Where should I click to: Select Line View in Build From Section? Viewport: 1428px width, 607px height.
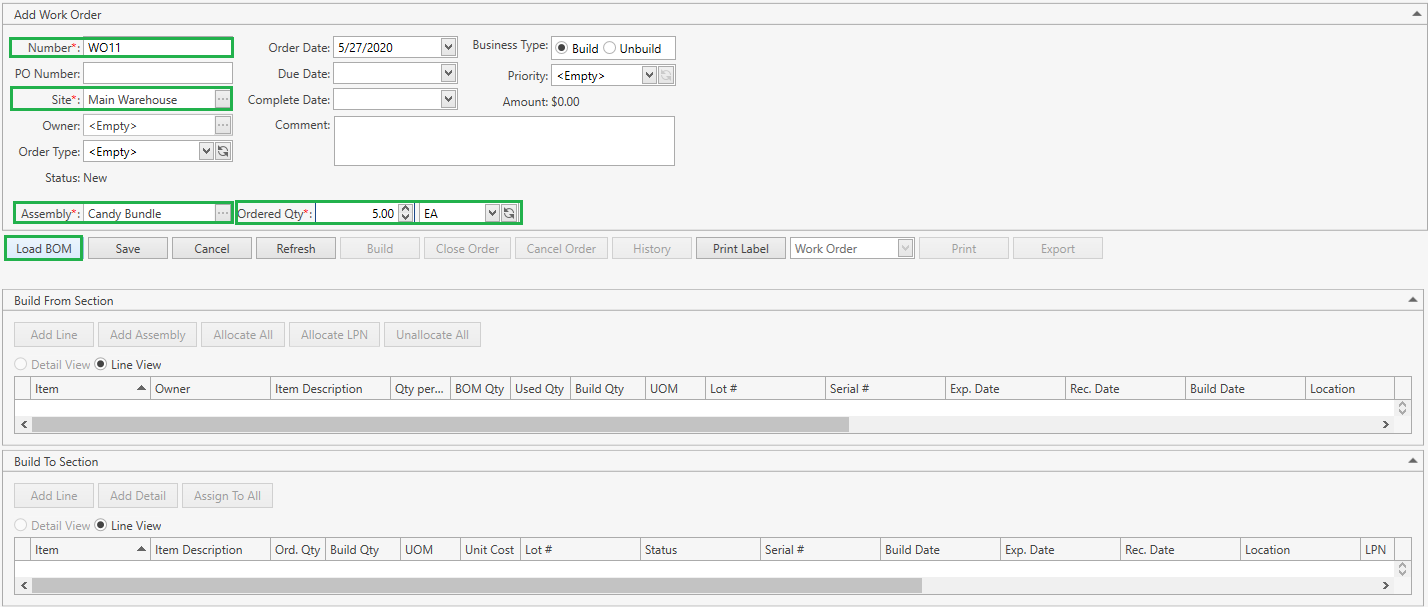click(x=102, y=365)
